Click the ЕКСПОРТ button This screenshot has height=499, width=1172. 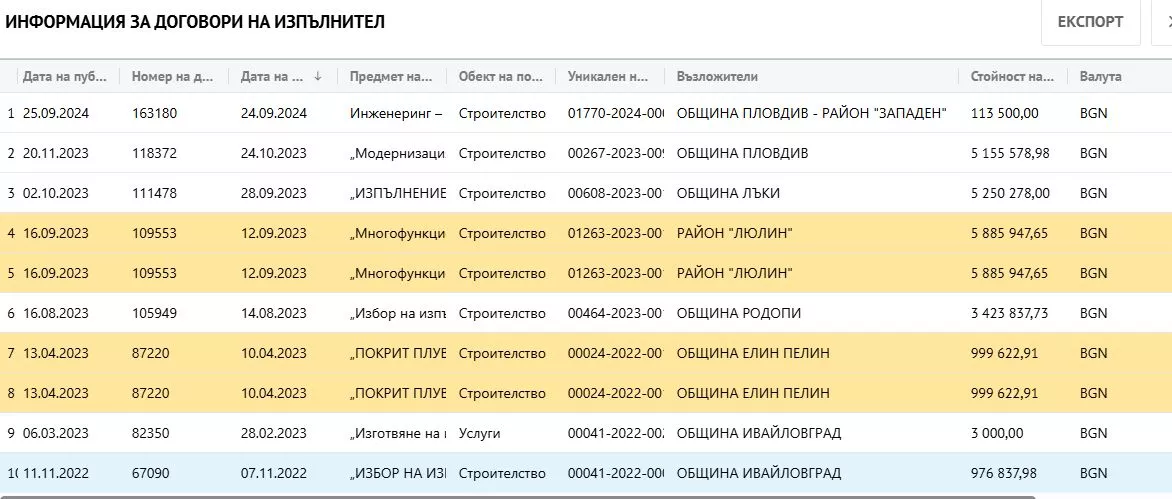click(x=1090, y=22)
